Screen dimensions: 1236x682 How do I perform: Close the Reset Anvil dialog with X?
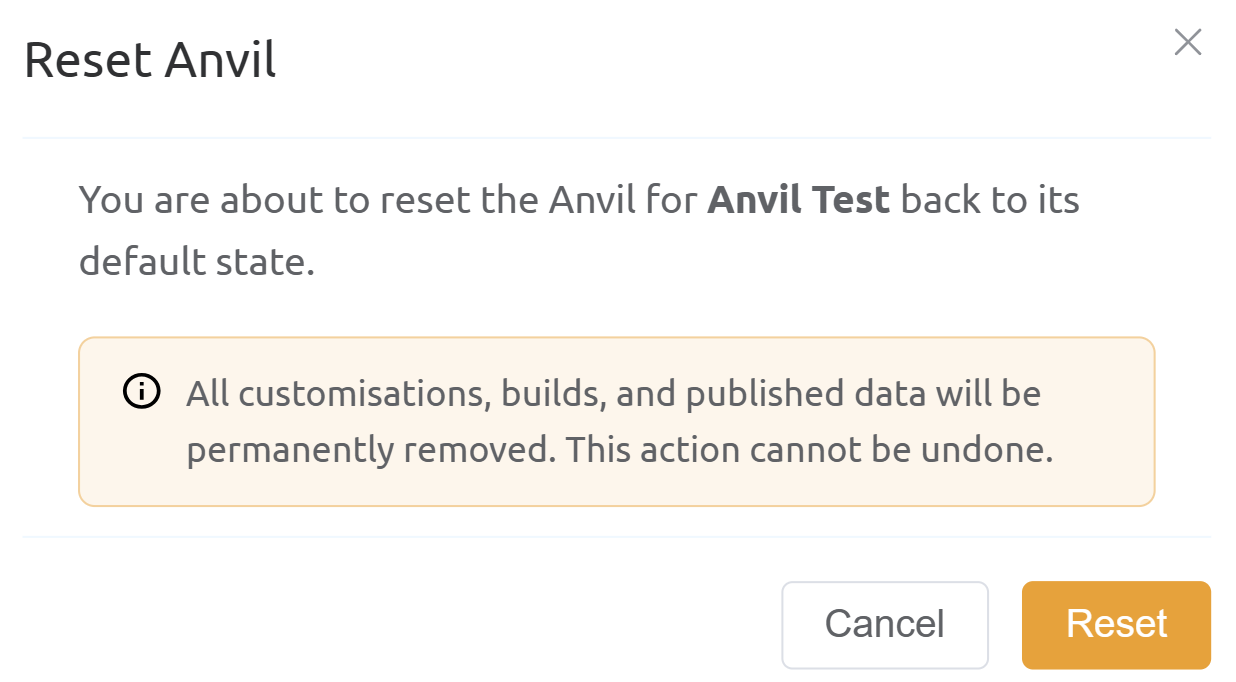pos(1187,42)
